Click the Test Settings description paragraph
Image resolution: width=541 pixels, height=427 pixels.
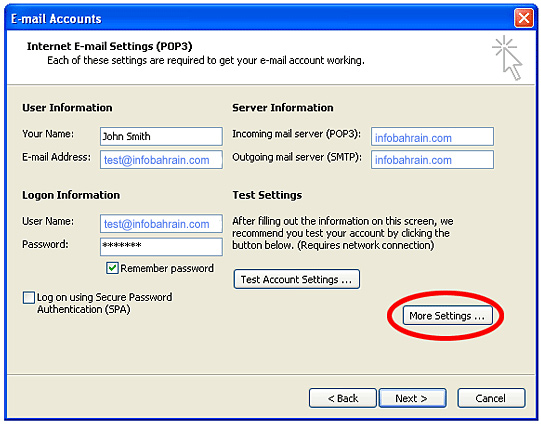coord(342,233)
